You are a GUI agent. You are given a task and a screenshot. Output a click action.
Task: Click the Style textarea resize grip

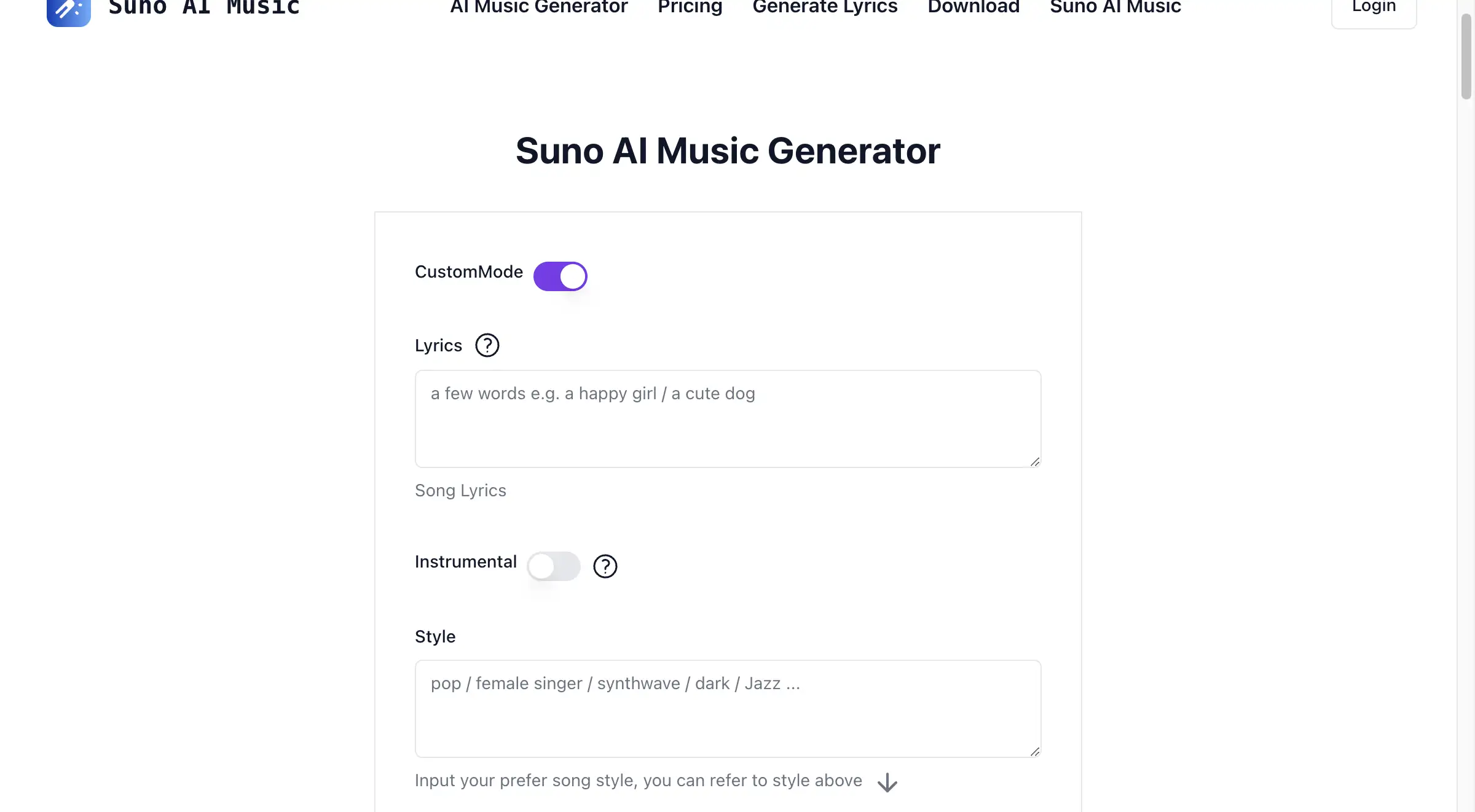(1034, 751)
